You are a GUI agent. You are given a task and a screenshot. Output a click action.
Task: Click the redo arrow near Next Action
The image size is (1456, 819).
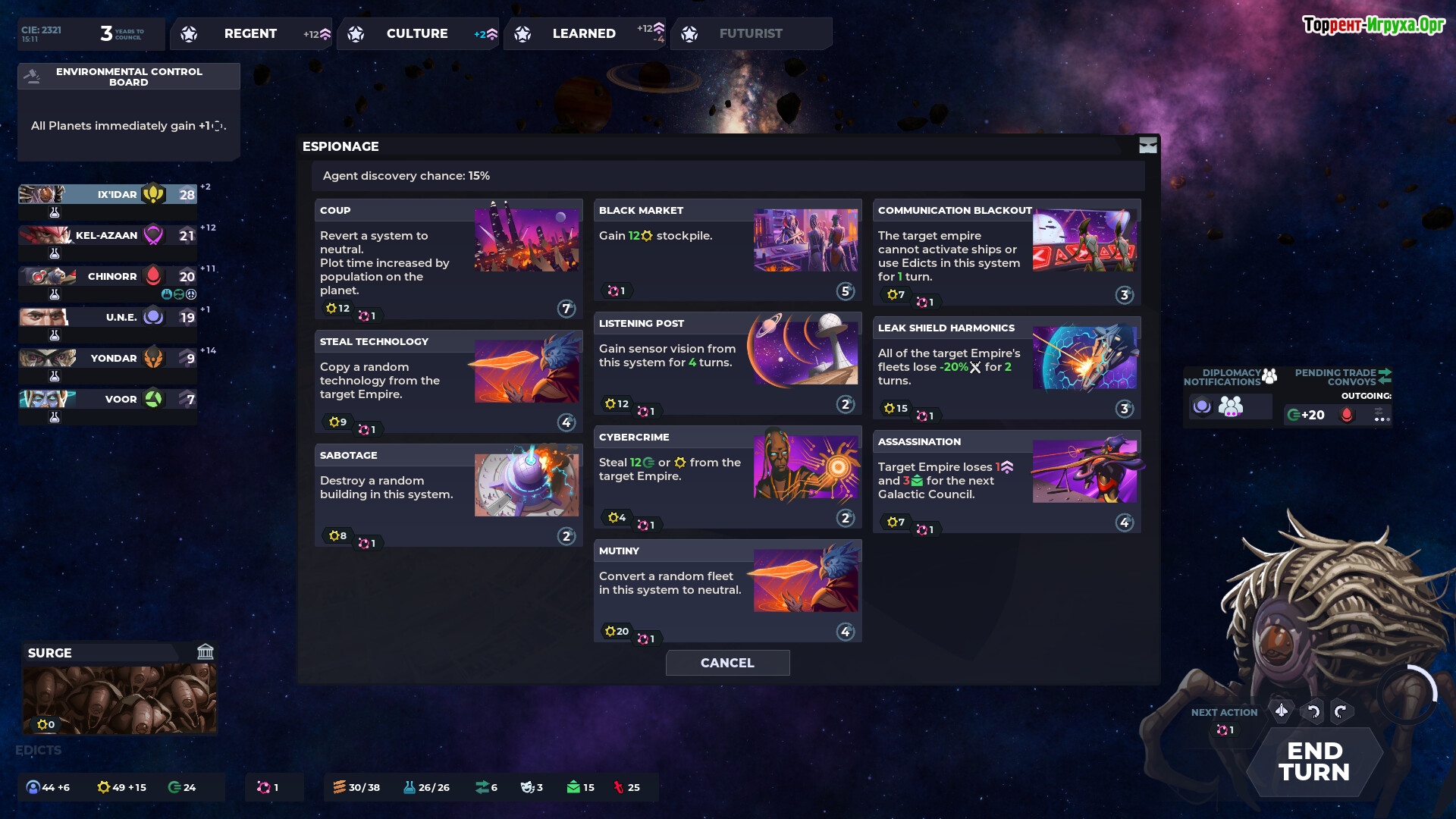coord(1341,711)
